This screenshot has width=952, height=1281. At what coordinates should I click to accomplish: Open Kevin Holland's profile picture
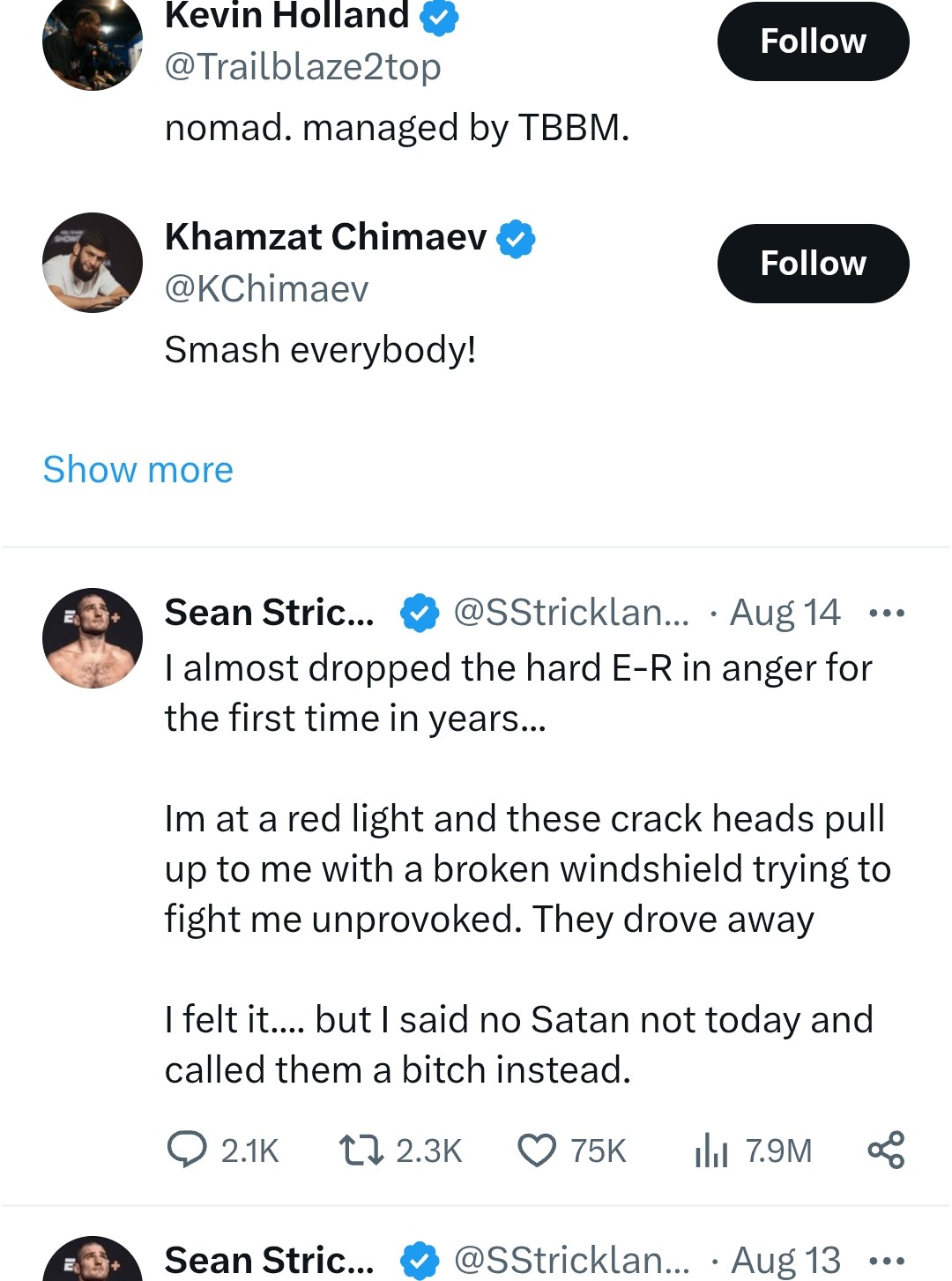(93, 42)
